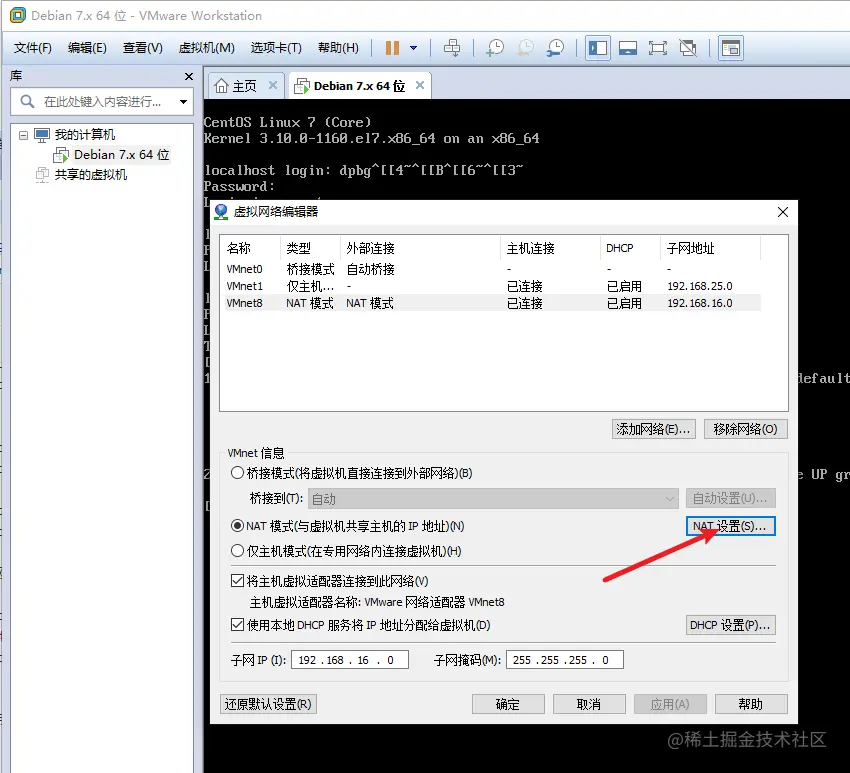This screenshot has height=773, width=850.
Task: Select 桥接模式 radio button
Action: click(237, 473)
